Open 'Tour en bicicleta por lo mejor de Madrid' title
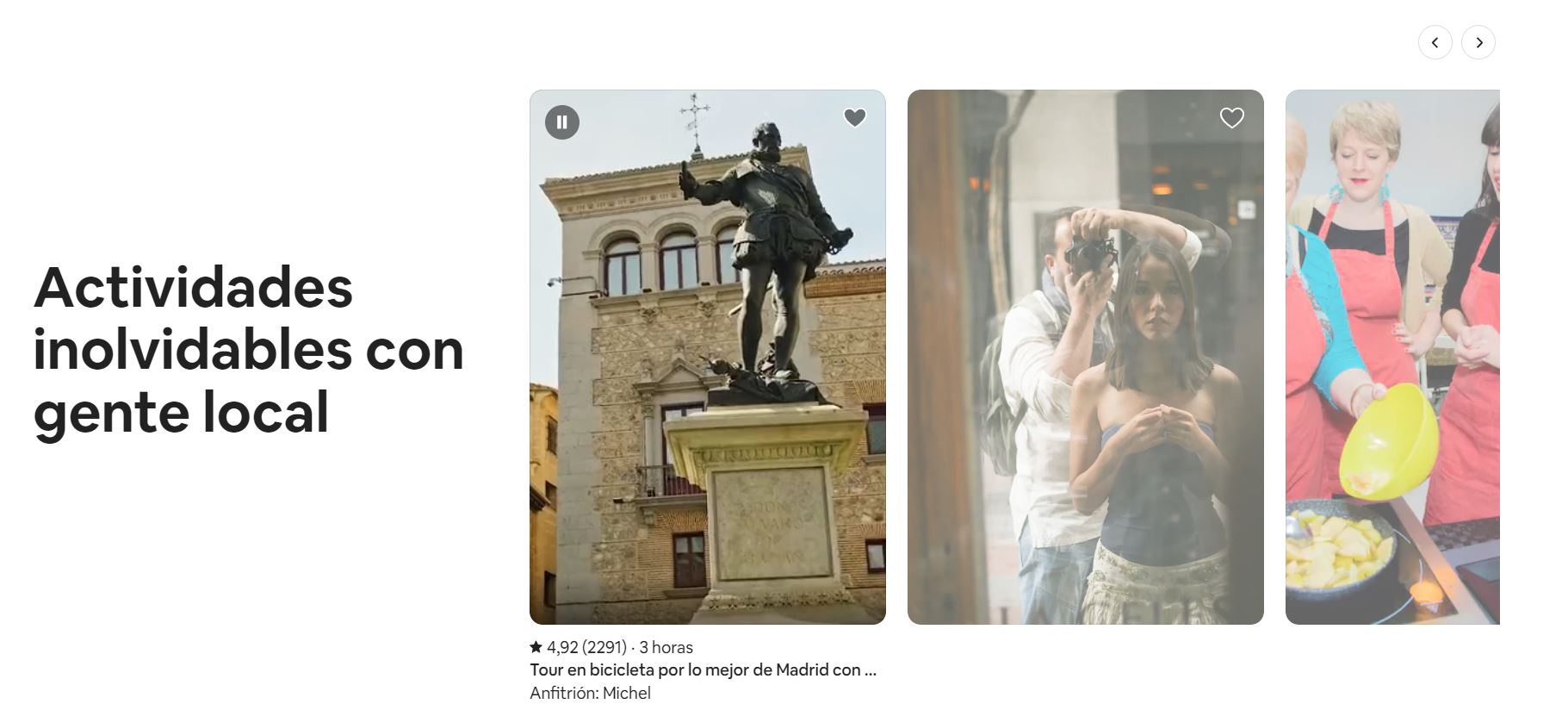The width and height of the screenshot is (1568, 710). tap(703, 670)
